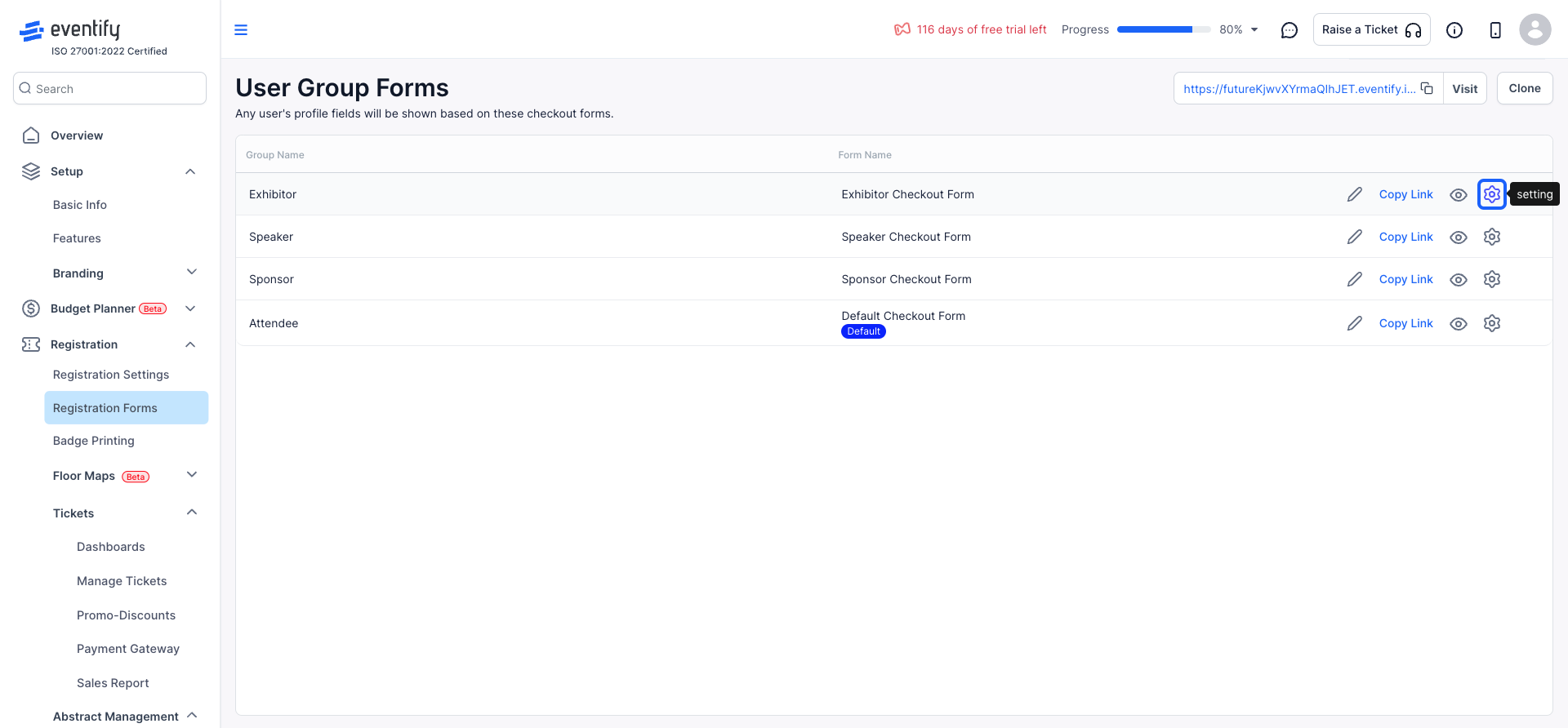Copy Link for Attendee form
Screen dimensions: 1568x728
(1406, 323)
